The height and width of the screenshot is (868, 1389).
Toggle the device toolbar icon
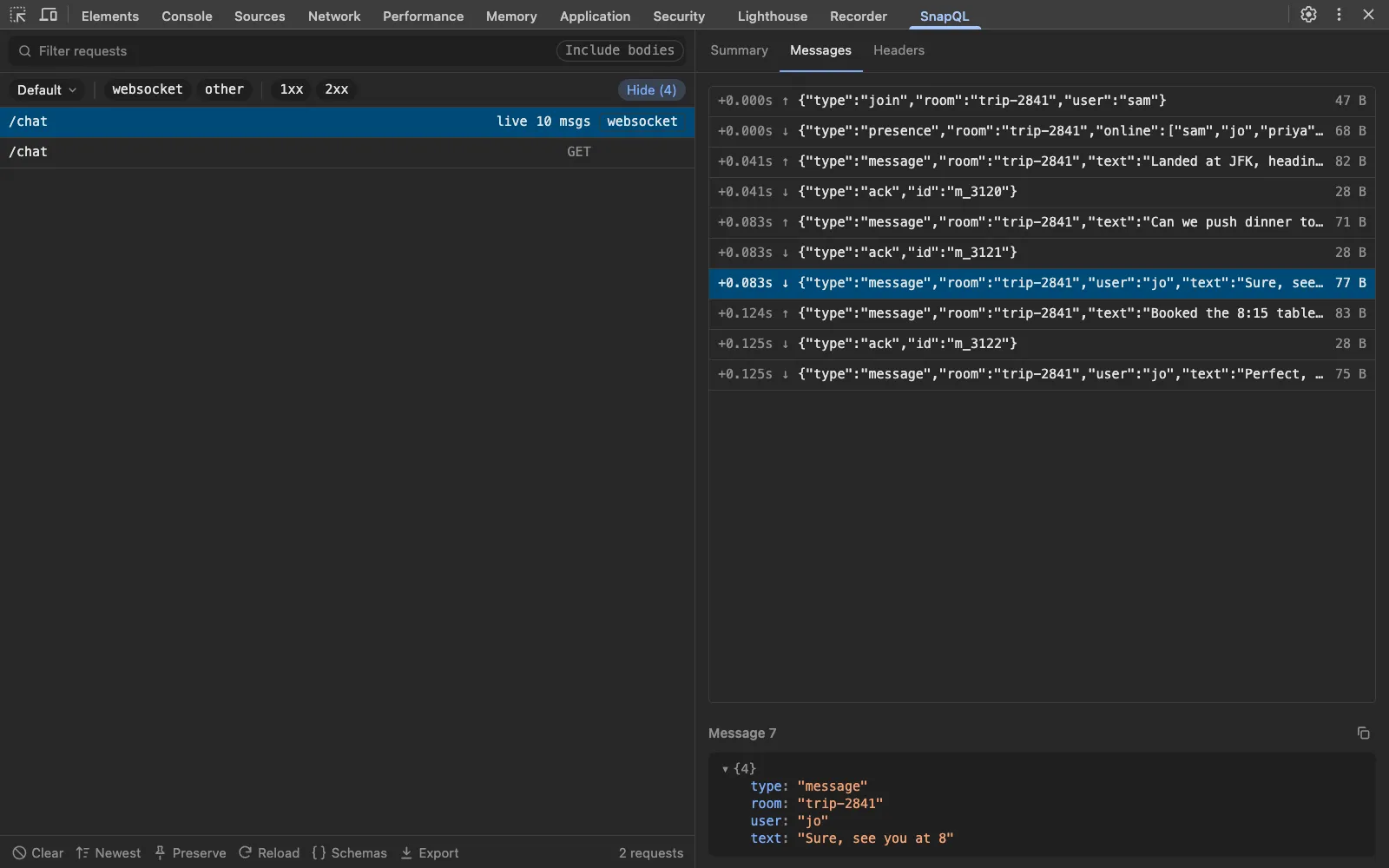coord(49,16)
